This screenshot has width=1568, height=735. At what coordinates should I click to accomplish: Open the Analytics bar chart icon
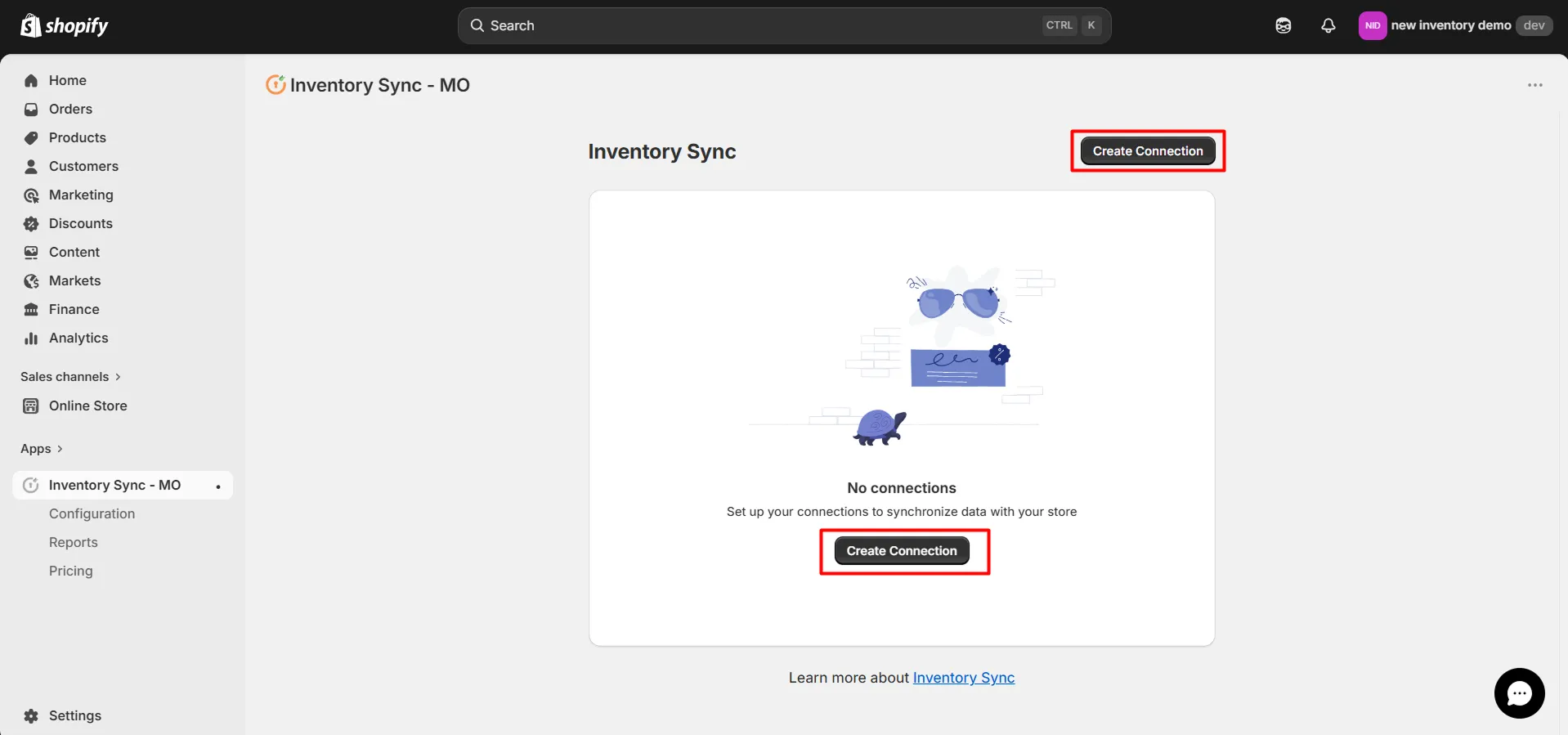pyautogui.click(x=31, y=338)
